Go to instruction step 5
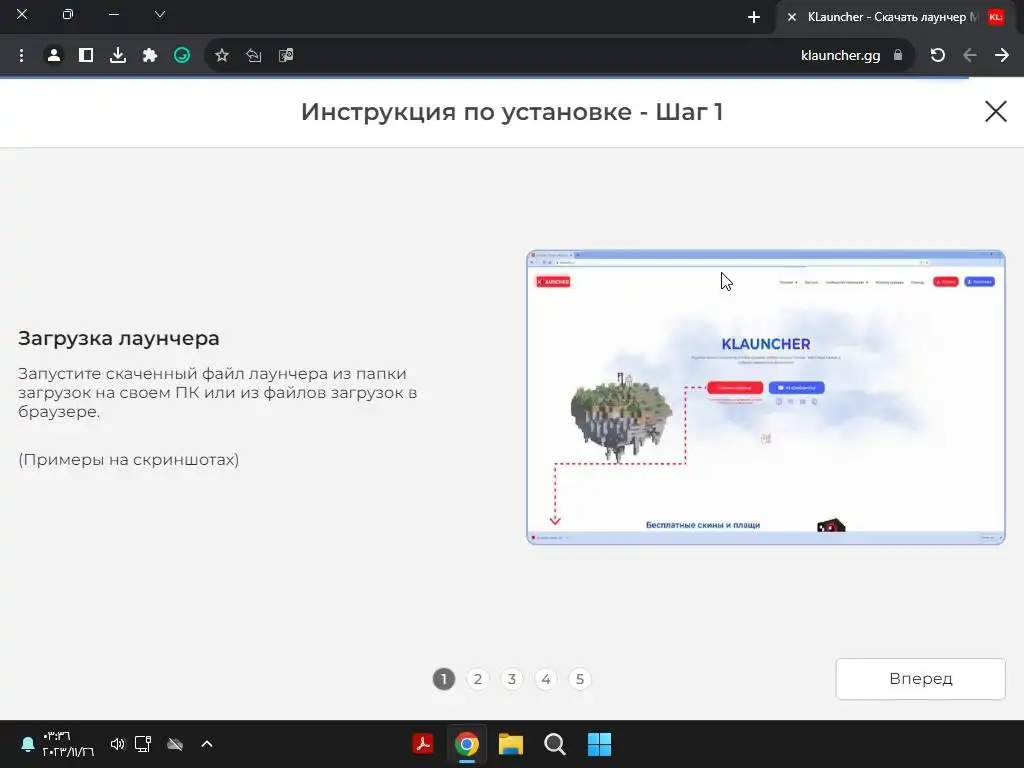1024x768 pixels. point(580,679)
